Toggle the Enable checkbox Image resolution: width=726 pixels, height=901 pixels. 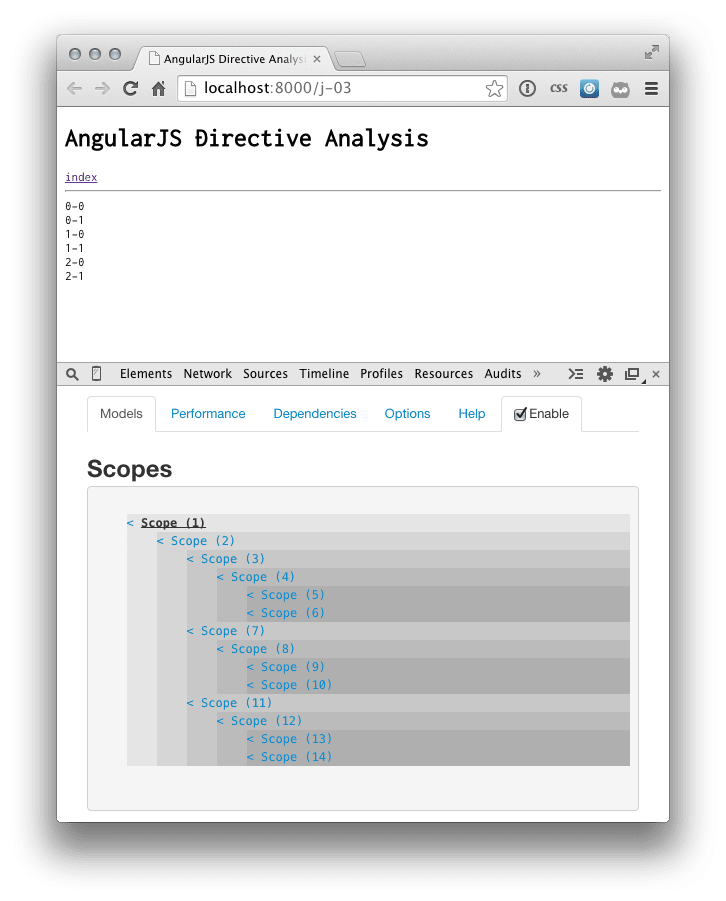click(x=520, y=414)
